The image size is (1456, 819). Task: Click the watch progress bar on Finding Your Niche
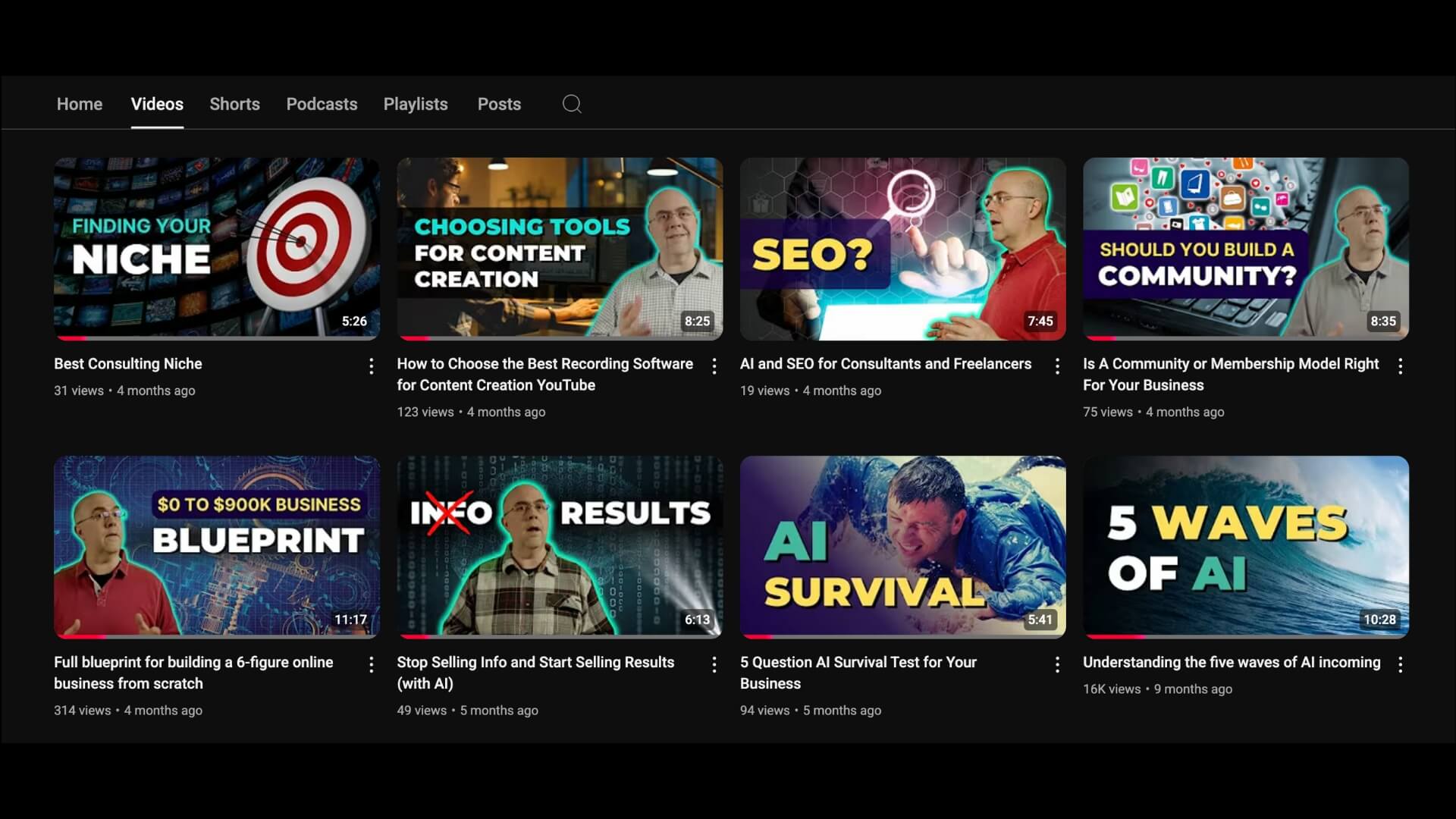tap(217, 338)
